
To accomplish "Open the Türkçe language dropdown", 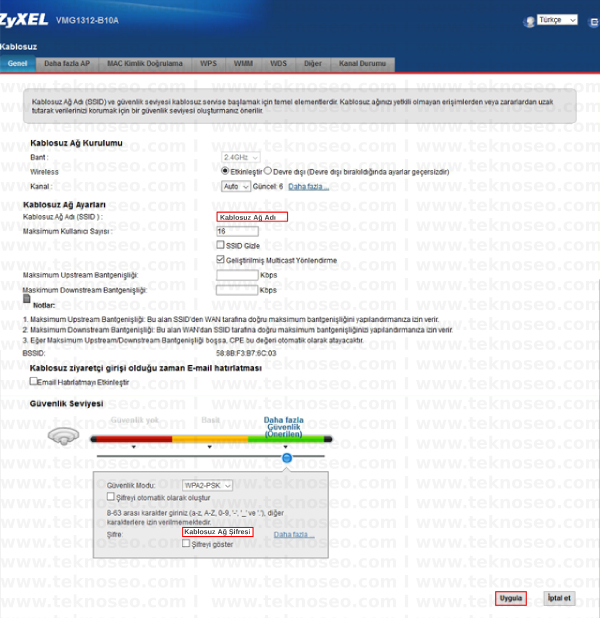I will (557, 20).
